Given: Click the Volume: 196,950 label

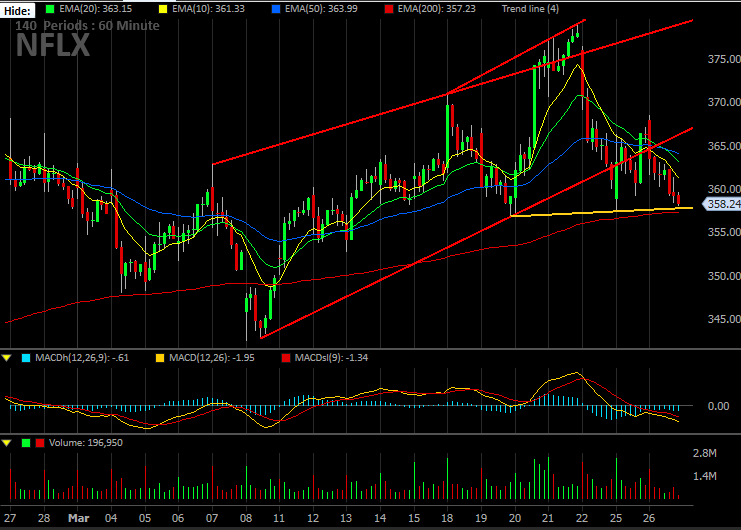Looking at the screenshot, I should pos(86,443).
